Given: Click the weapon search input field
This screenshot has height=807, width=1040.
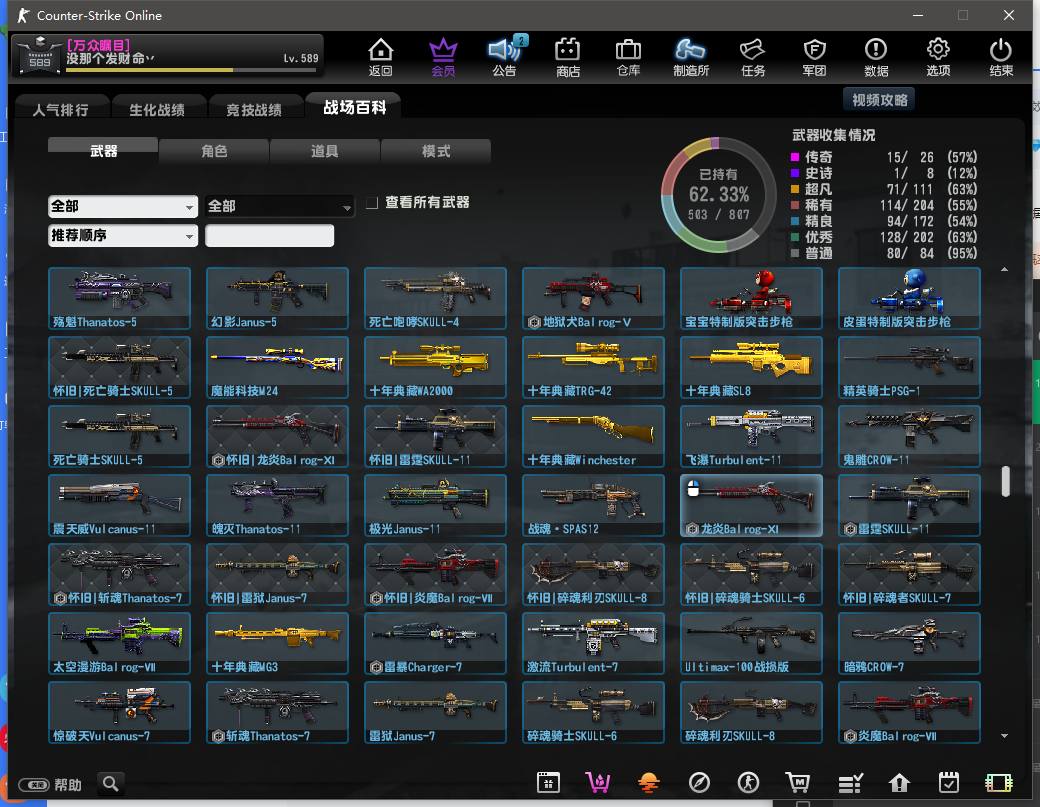Looking at the screenshot, I should pyautogui.click(x=269, y=235).
